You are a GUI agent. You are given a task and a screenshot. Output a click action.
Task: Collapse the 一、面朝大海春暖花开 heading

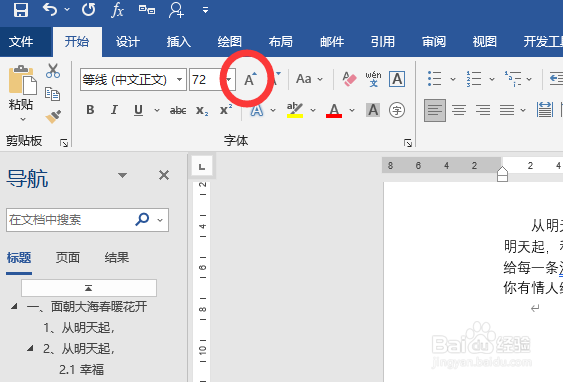(14, 307)
